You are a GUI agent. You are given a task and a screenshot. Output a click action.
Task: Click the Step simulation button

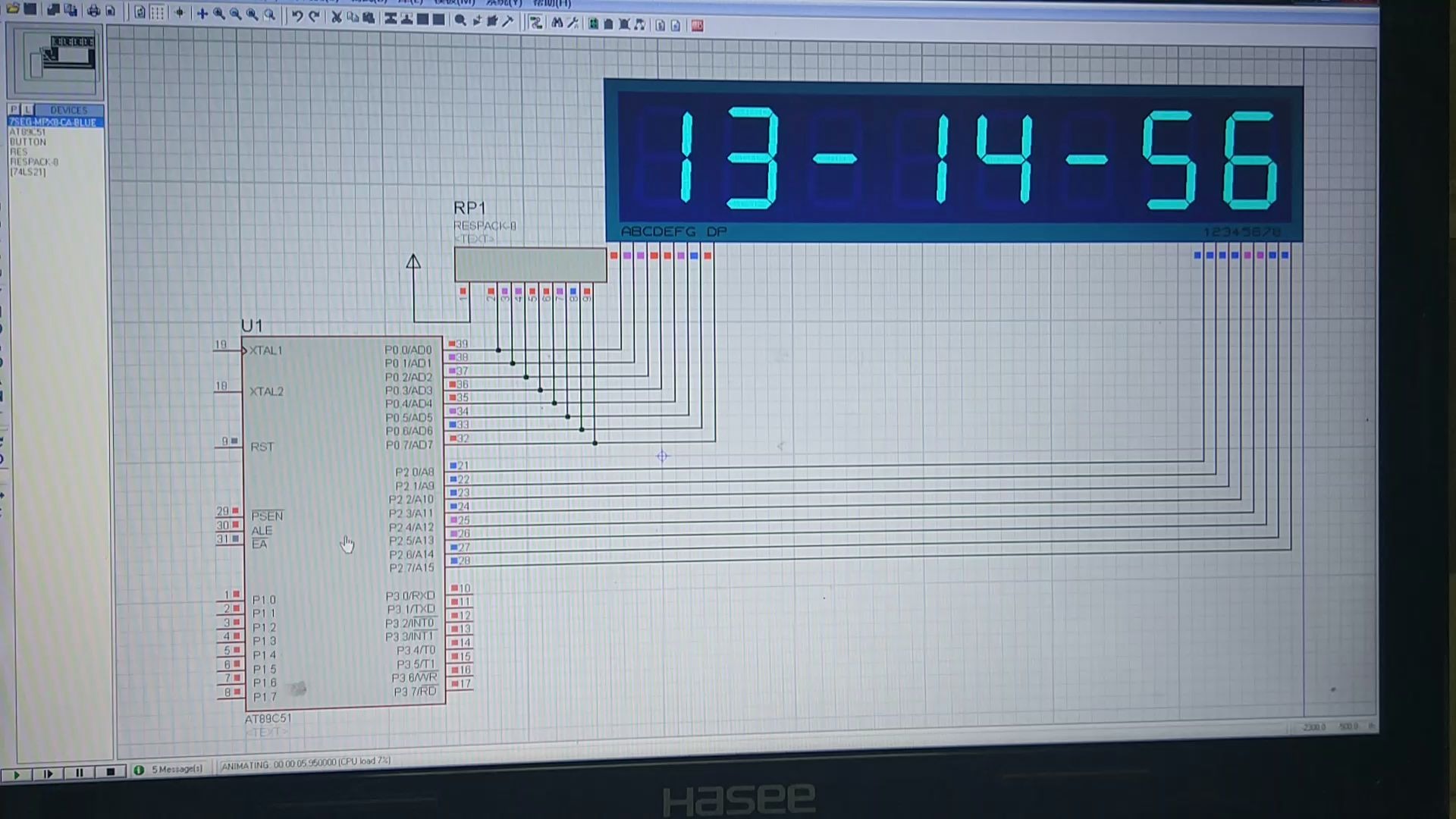[48, 773]
